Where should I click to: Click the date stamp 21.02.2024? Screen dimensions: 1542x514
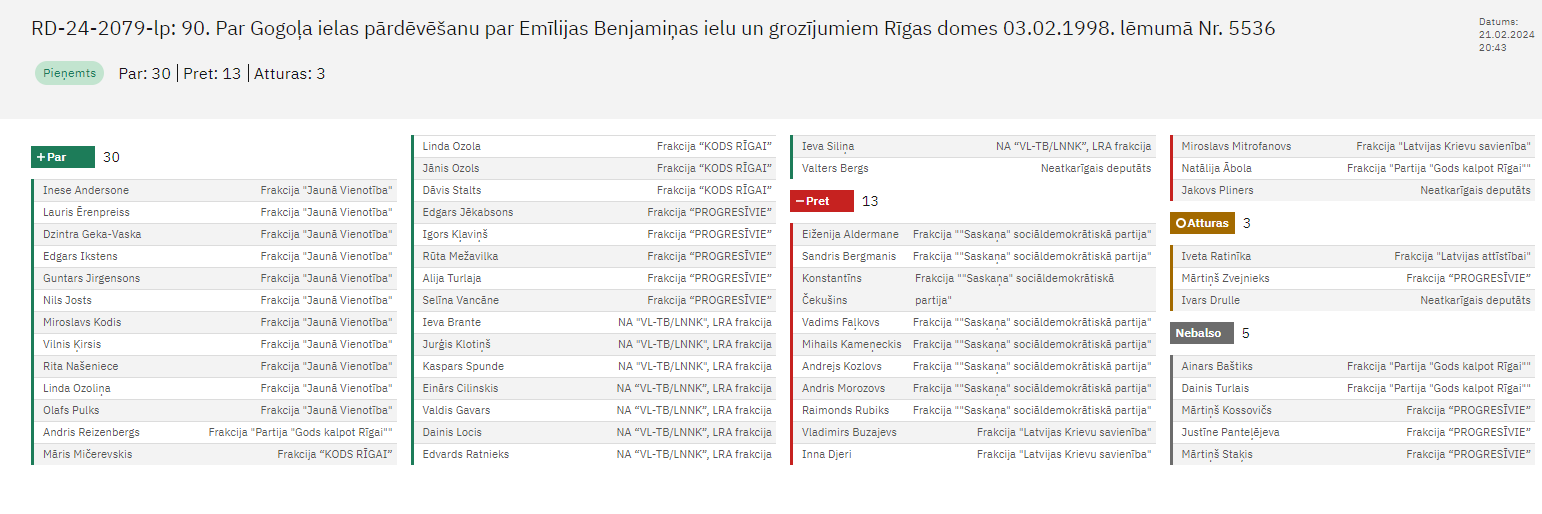(1506, 34)
